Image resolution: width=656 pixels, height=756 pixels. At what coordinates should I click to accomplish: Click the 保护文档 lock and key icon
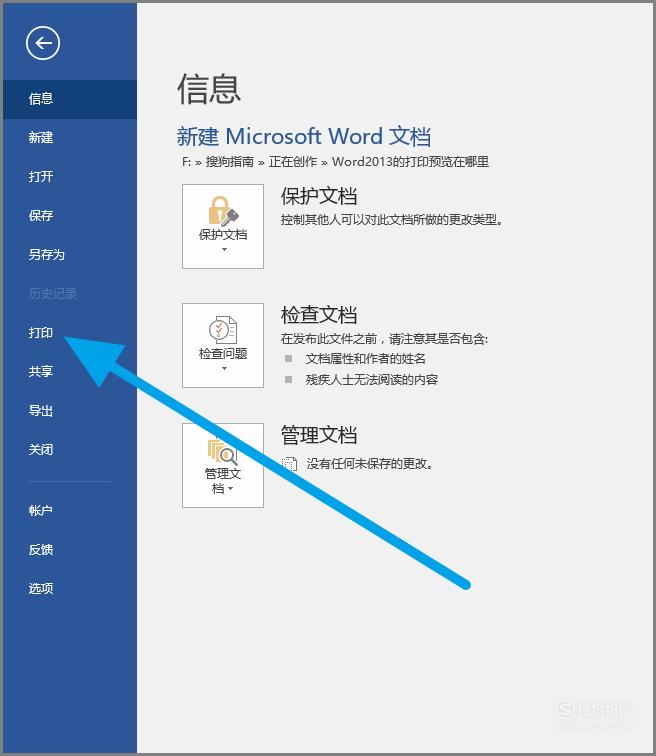pyautogui.click(x=223, y=211)
